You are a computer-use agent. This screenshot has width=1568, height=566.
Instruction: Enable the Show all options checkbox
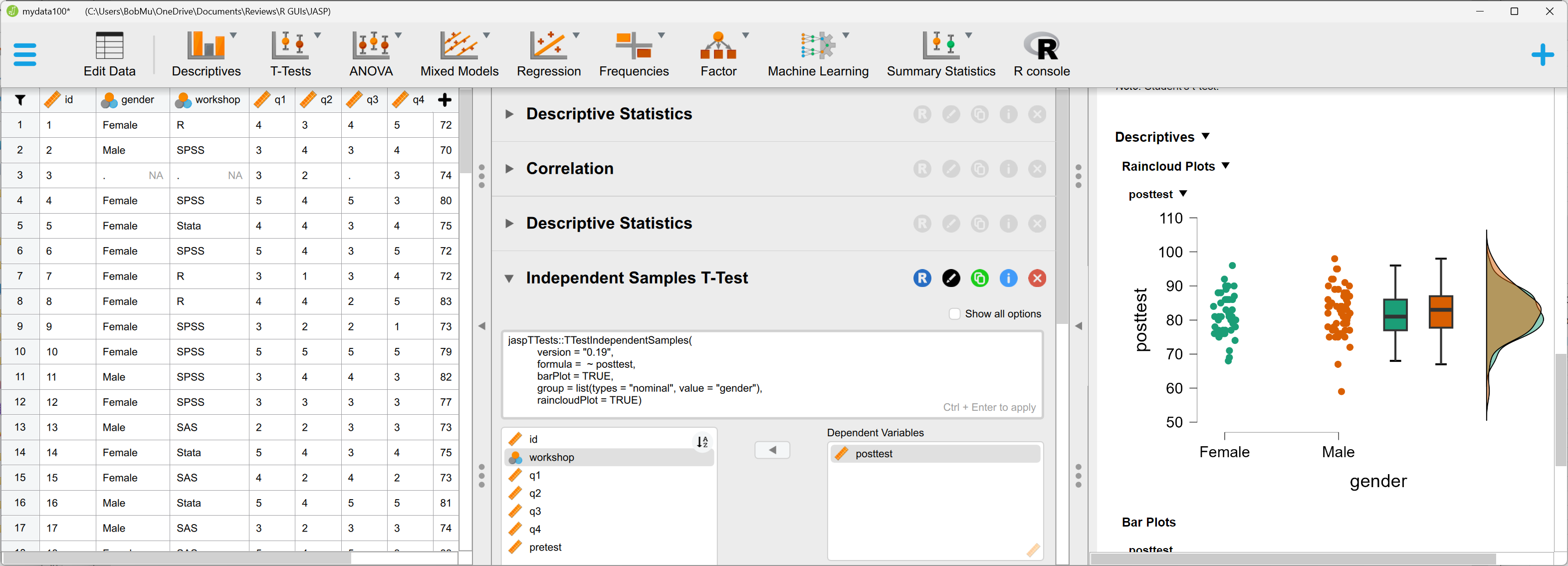click(954, 313)
